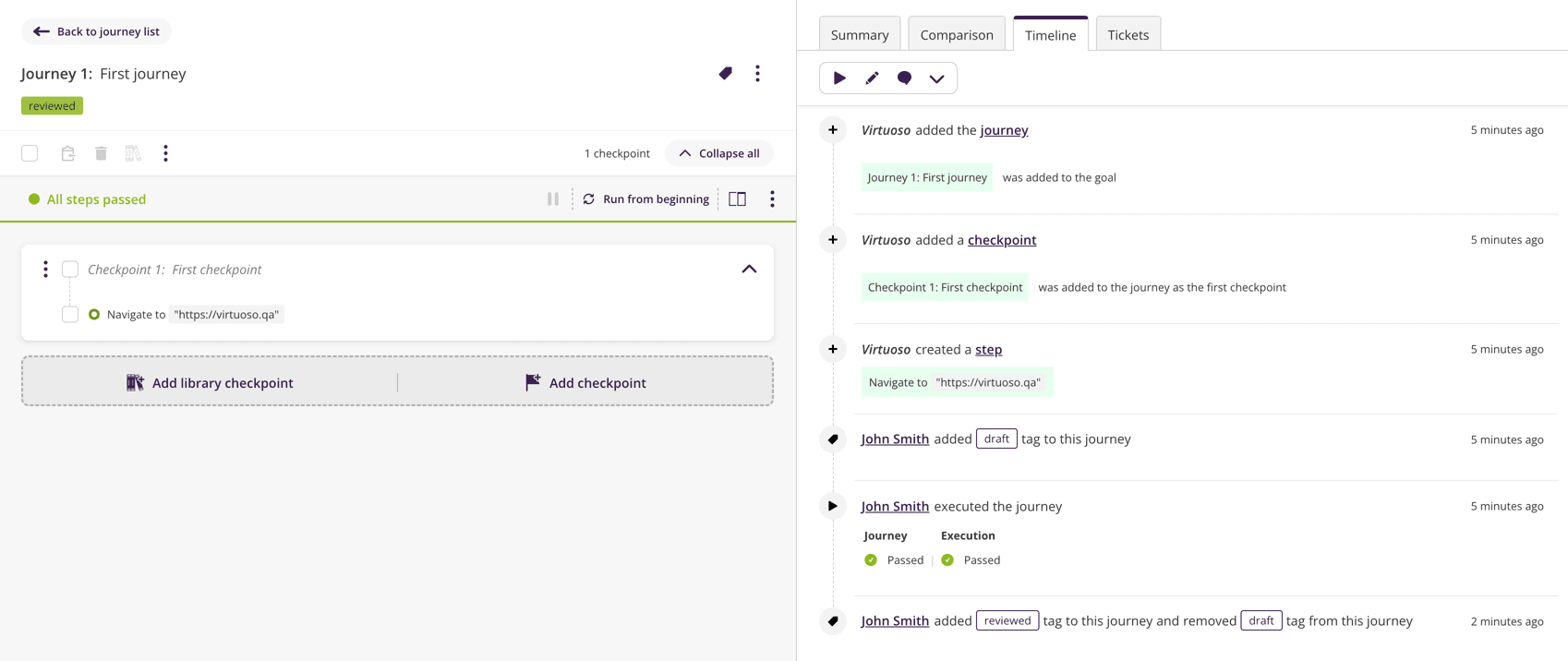
Task: Collapse Checkpoint 1 using the chevron
Action: (x=749, y=270)
